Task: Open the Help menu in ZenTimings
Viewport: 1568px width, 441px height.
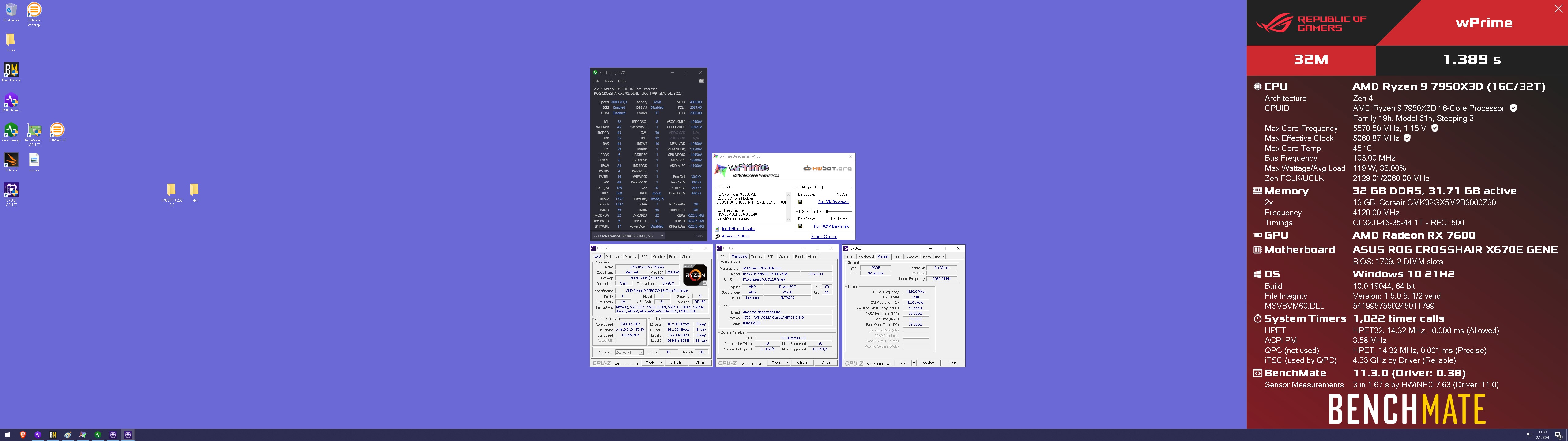Action: [x=621, y=81]
